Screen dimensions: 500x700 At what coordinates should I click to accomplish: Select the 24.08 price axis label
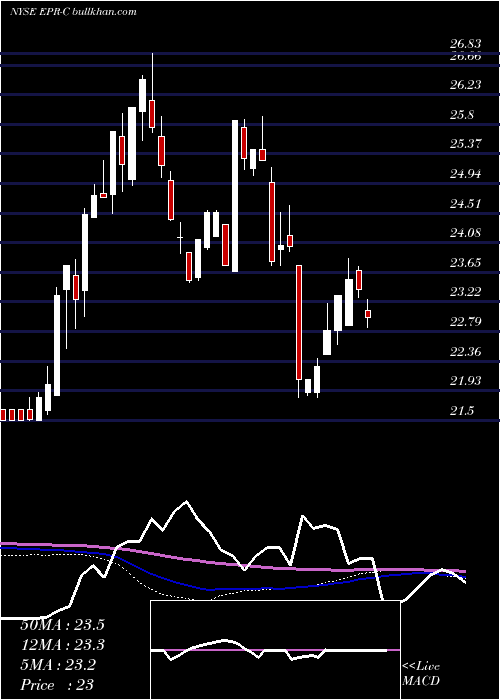pos(465,233)
